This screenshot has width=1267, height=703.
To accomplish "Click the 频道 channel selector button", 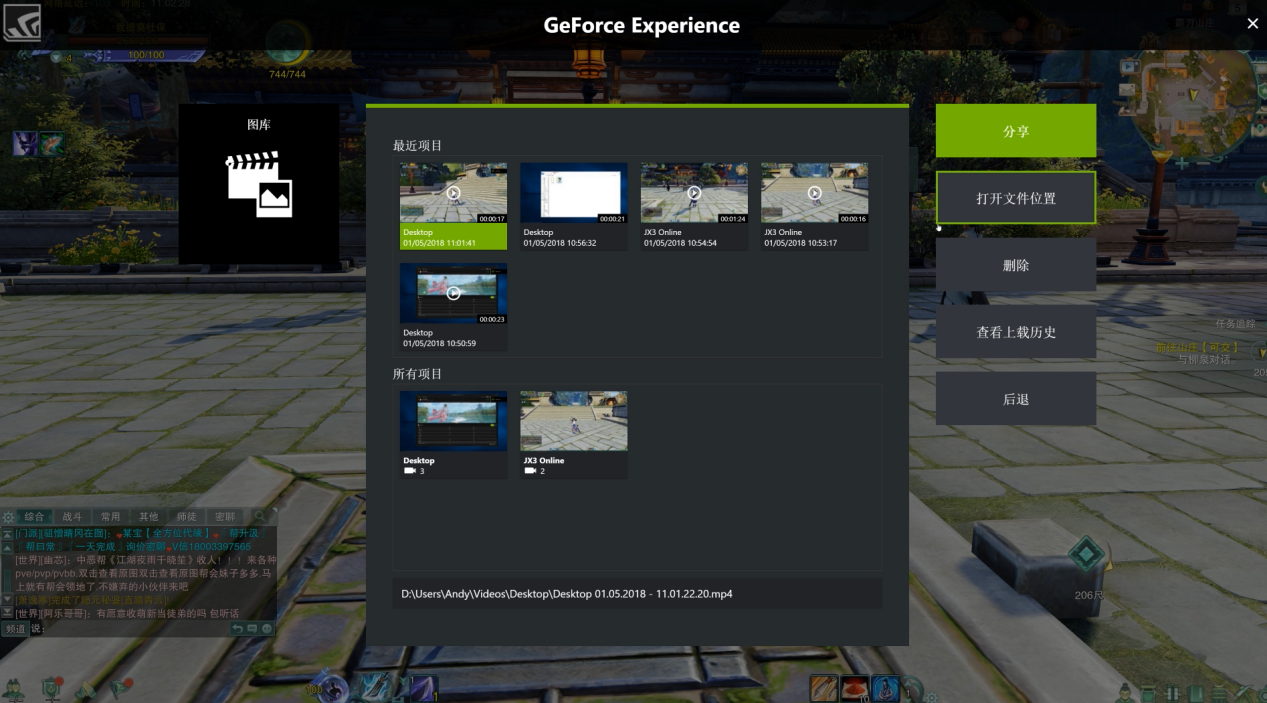I will 14,629.
